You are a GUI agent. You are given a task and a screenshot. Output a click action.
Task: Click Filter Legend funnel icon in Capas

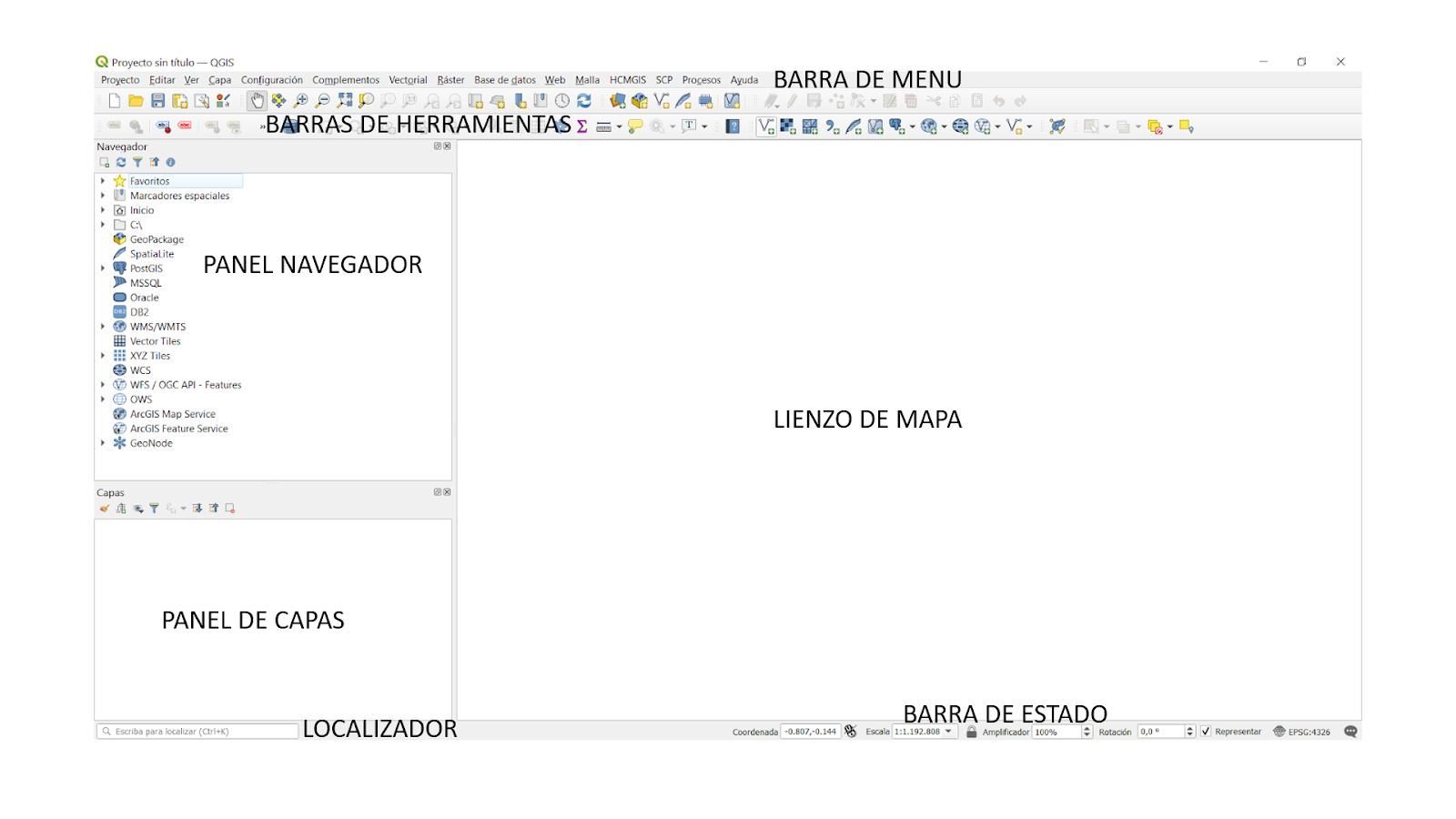[154, 508]
